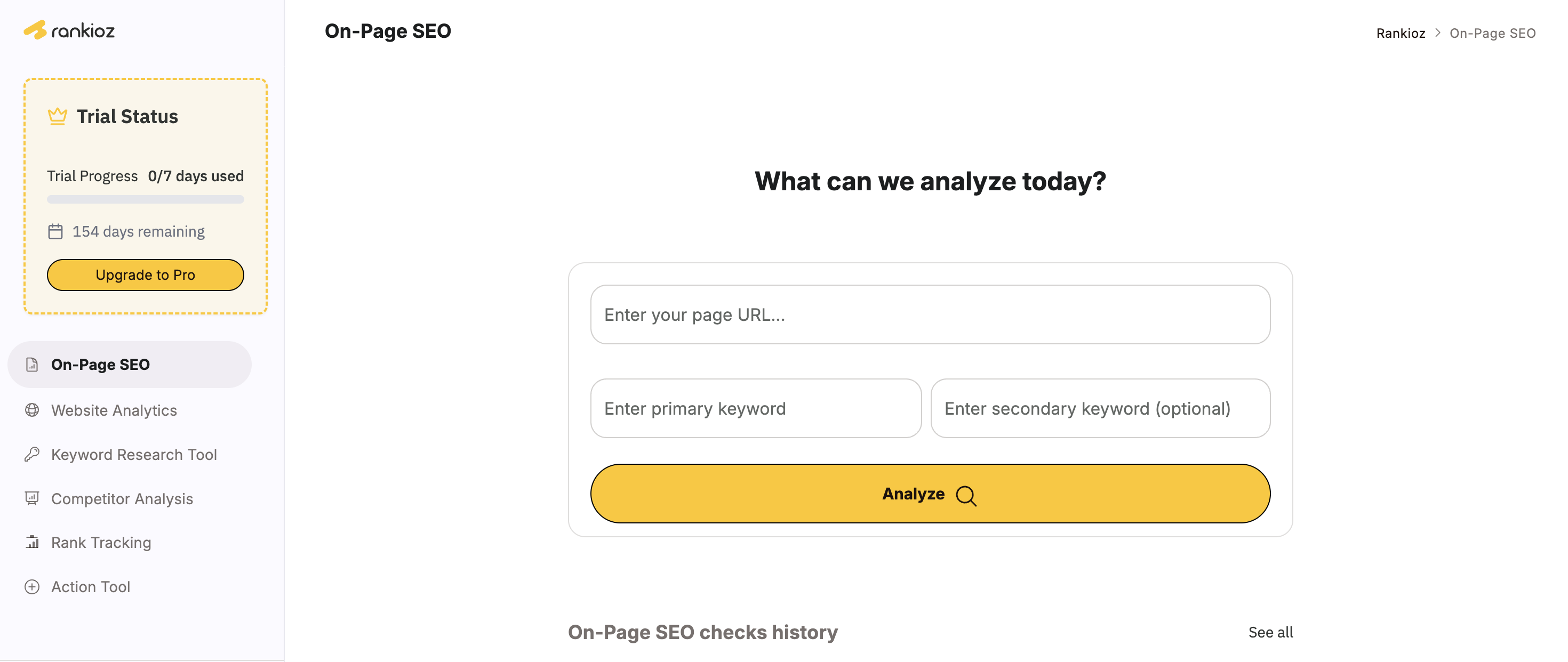Viewport: 1568px width, 662px height.
Task: Go to Keyword Research Tool
Action: point(134,454)
